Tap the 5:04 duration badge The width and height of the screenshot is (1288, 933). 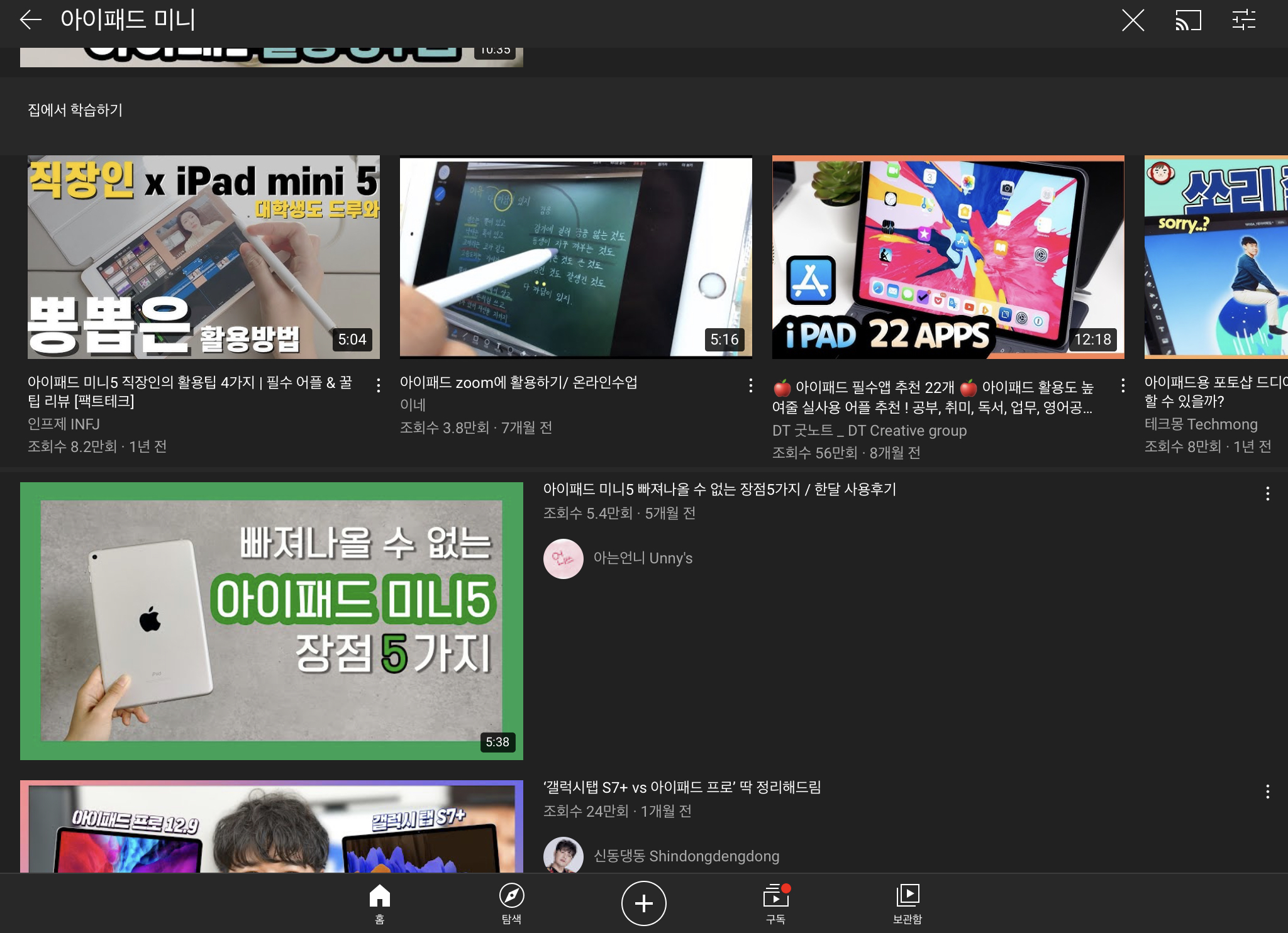tap(352, 340)
